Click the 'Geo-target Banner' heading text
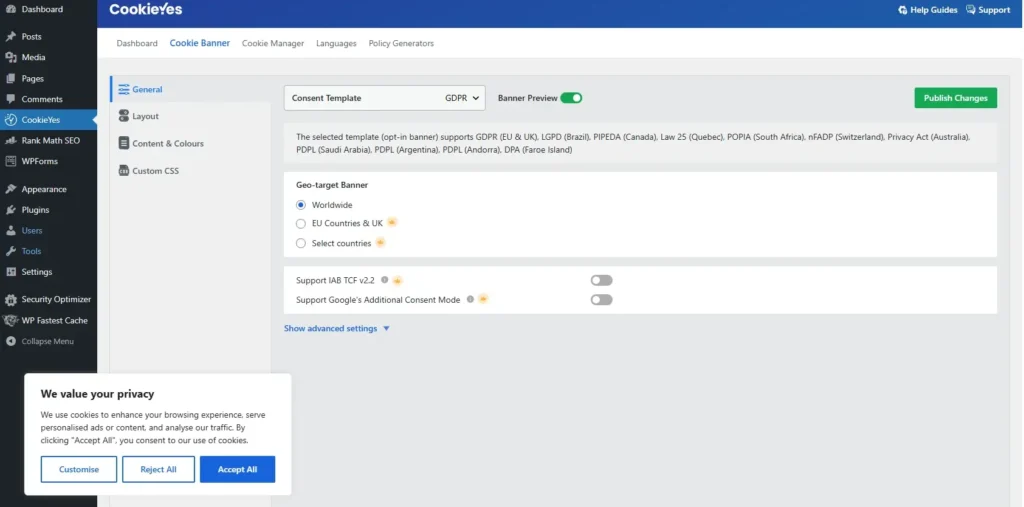Viewport: 1024px width, 507px height. (x=332, y=185)
